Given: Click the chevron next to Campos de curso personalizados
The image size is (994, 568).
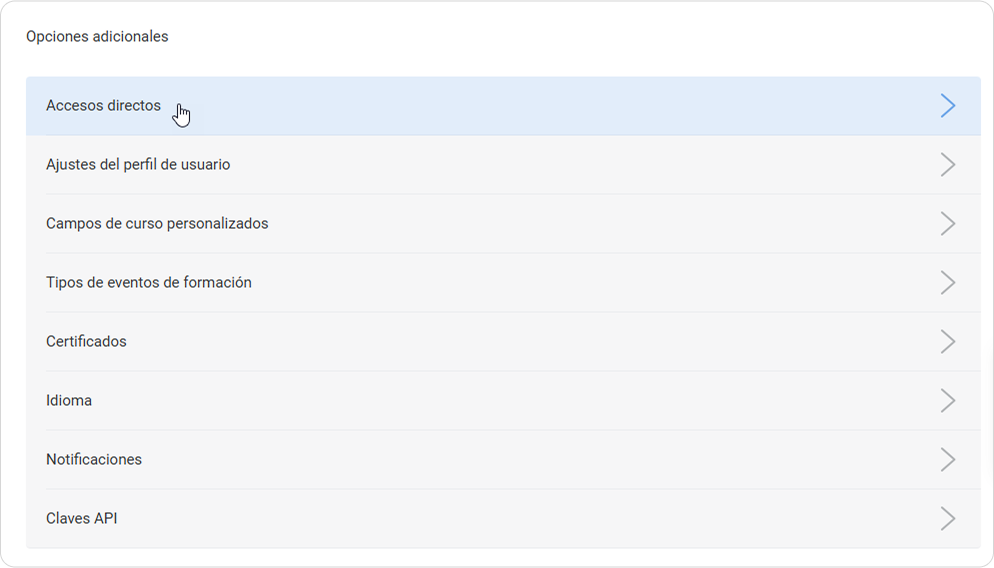Looking at the screenshot, I should tap(947, 224).
